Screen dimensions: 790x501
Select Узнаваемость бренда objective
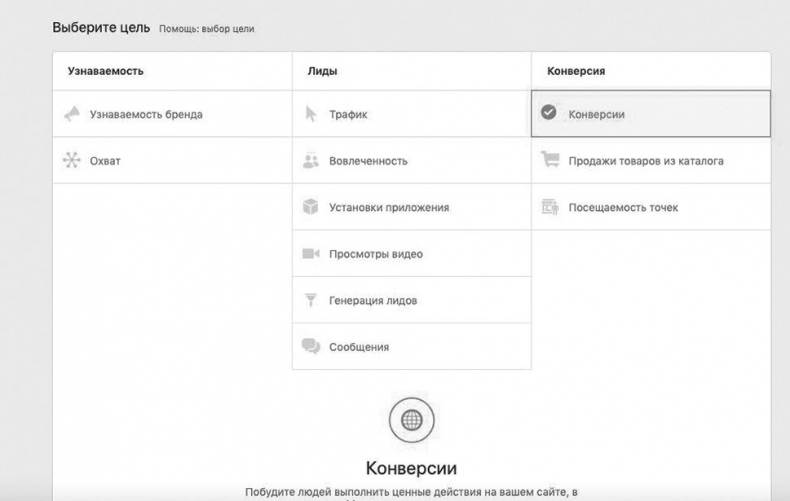pos(146,114)
